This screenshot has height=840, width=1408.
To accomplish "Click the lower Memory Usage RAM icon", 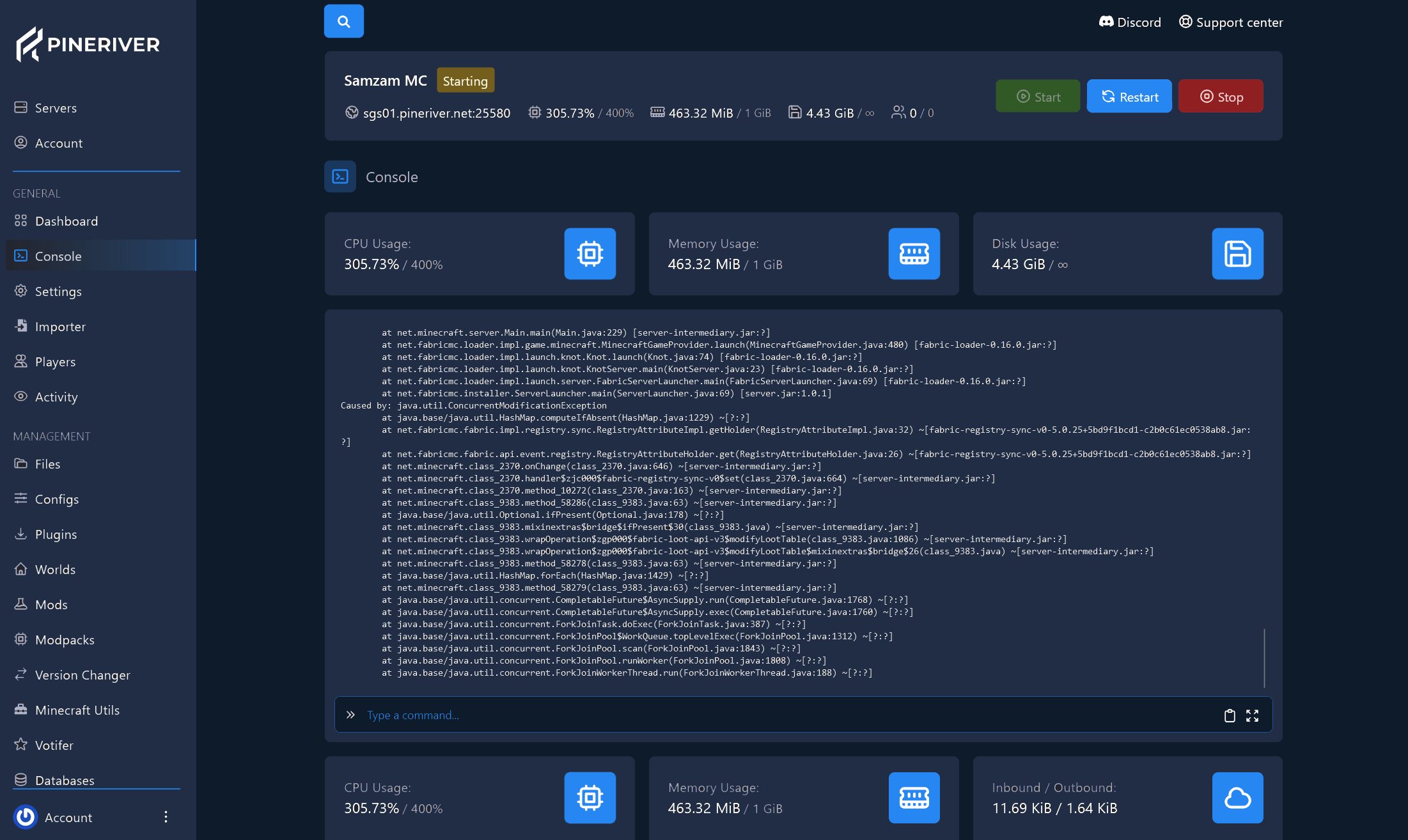I will (914, 798).
